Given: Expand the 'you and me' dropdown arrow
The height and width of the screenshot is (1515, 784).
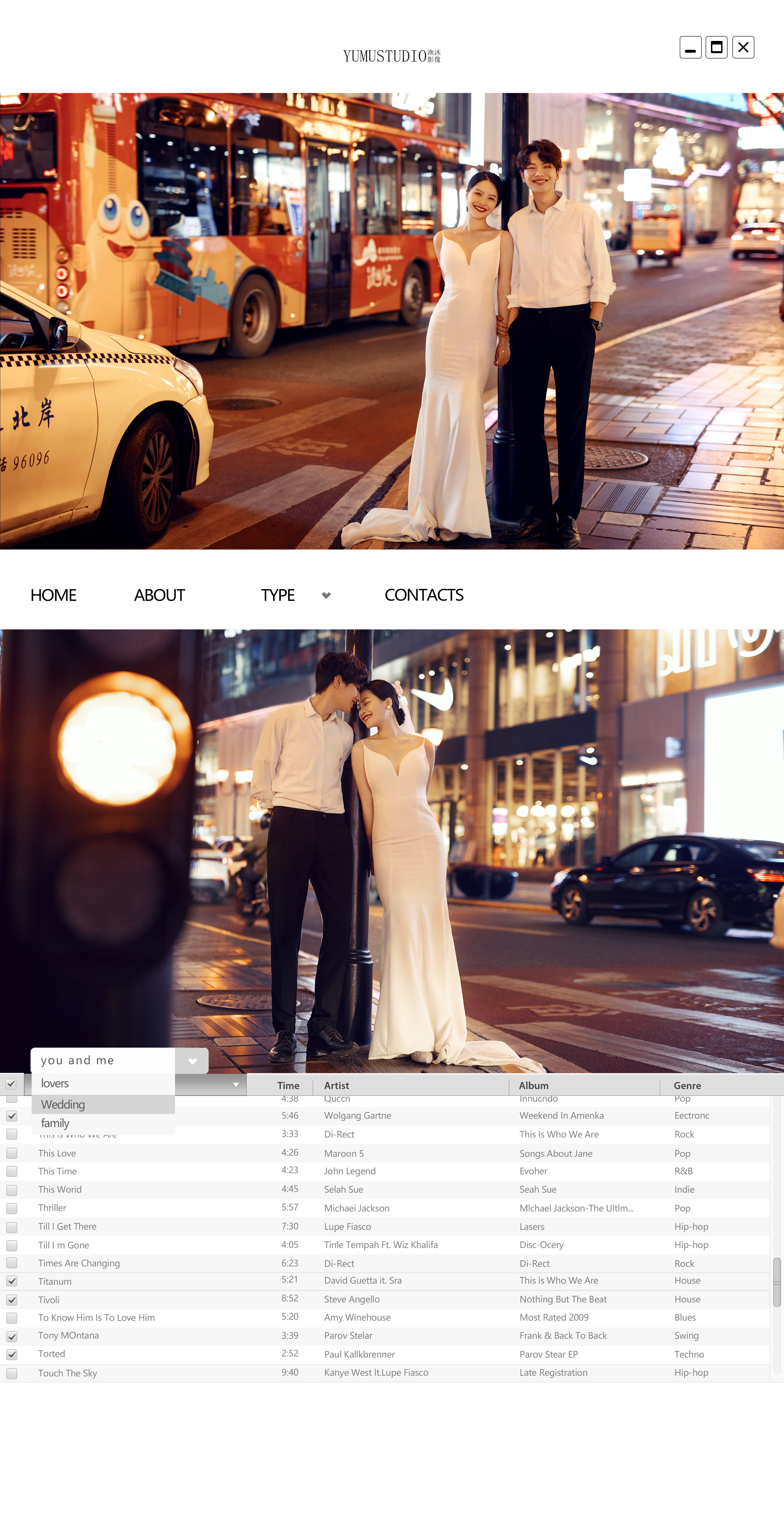Looking at the screenshot, I should (x=192, y=1060).
